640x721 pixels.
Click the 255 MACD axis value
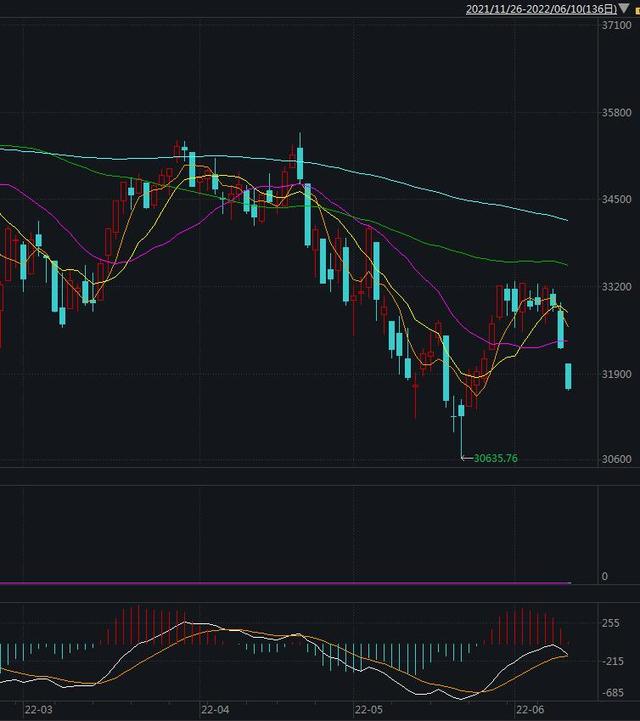[x=611, y=623]
